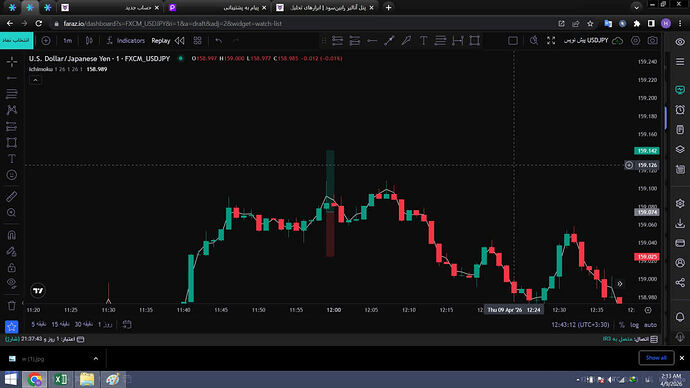
Task: Redo the chart action
Action: tap(236, 40)
